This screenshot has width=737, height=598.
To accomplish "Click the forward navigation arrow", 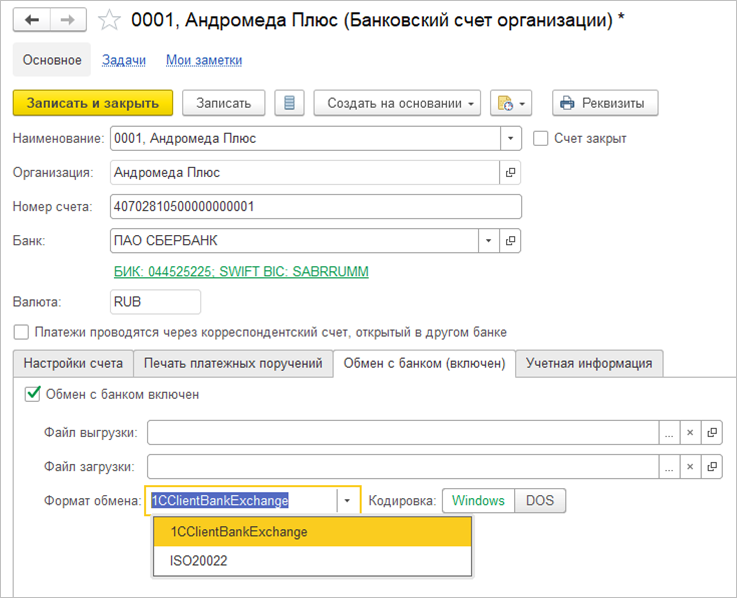I will [67, 20].
